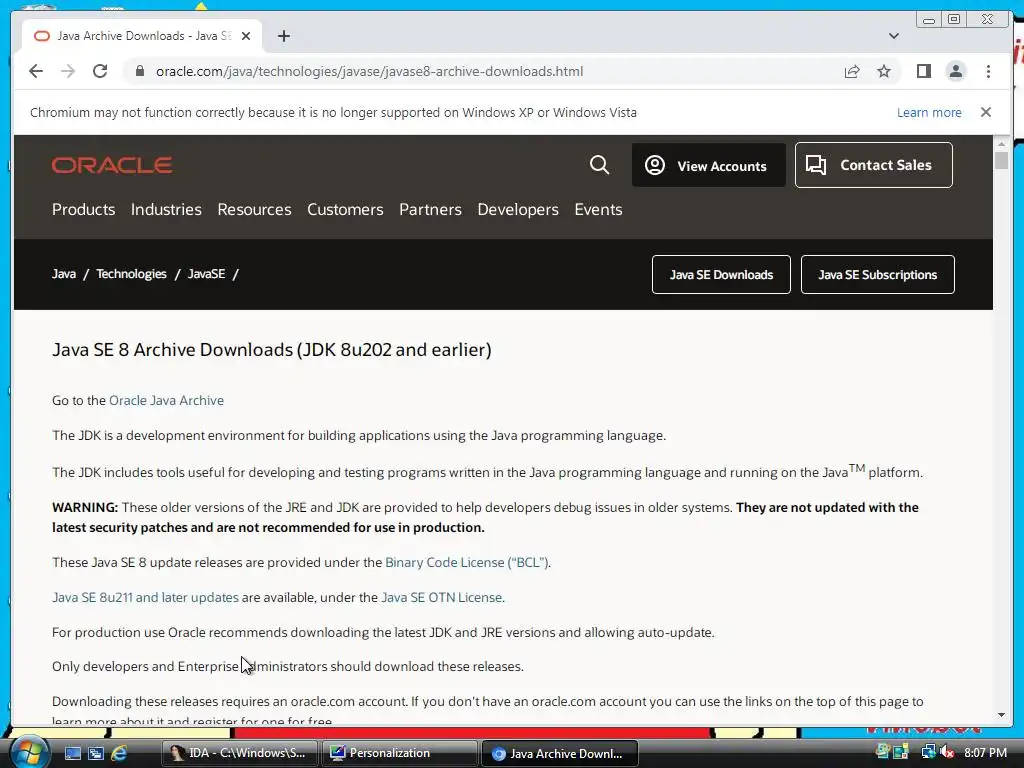Switch to Personalization taskbar window

click(399, 754)
